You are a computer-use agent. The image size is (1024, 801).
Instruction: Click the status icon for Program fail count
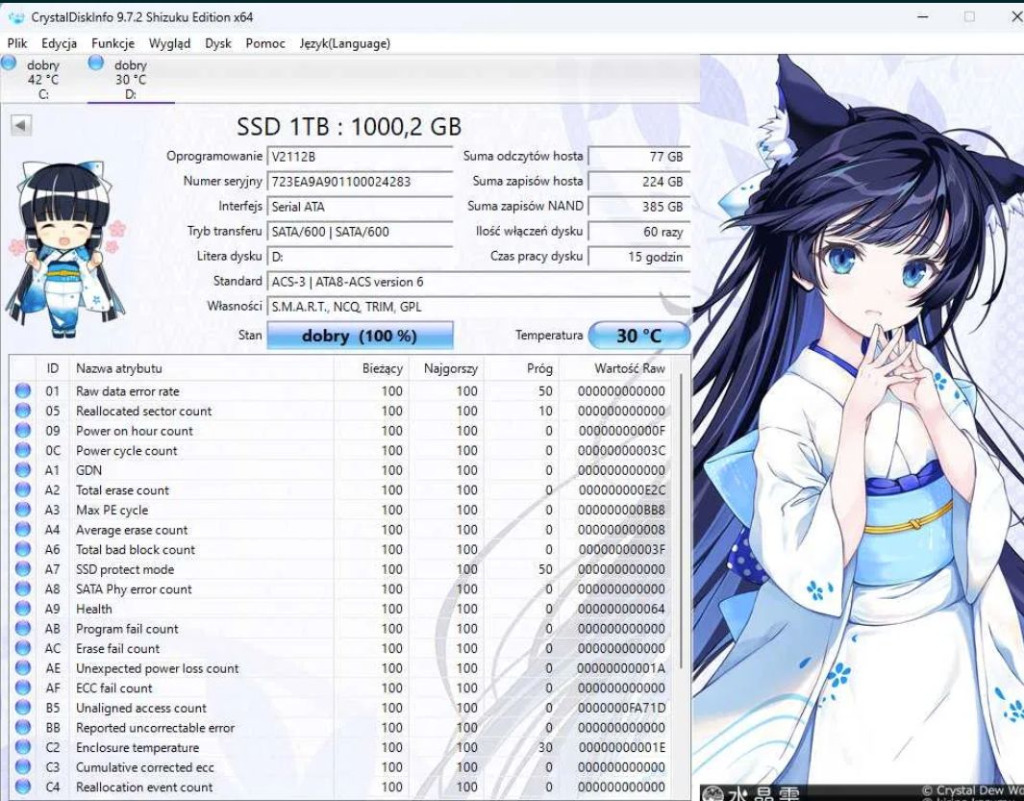[23, 628]
